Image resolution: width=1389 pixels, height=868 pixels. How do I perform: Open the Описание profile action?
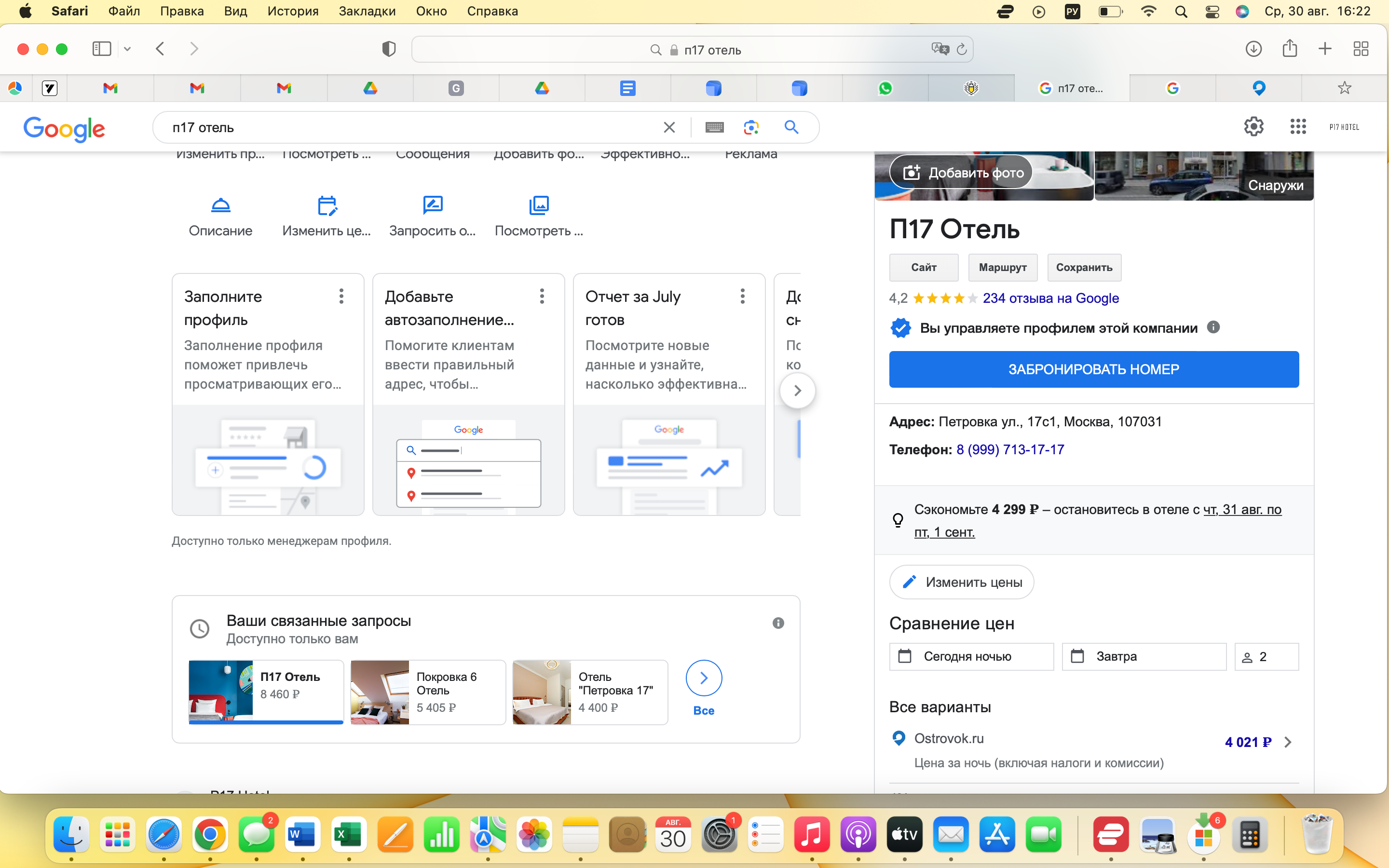[x=220, y=217]
